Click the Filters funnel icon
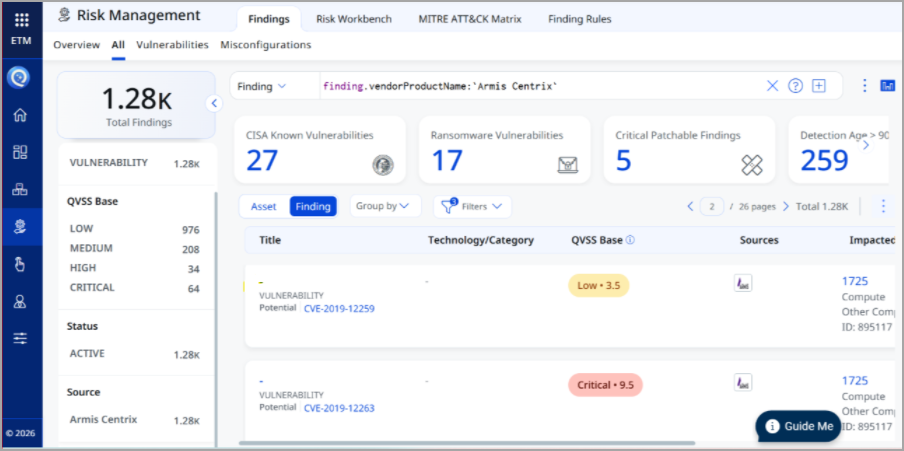This screenshot has width=904, height=451. [x=449, y=206]
